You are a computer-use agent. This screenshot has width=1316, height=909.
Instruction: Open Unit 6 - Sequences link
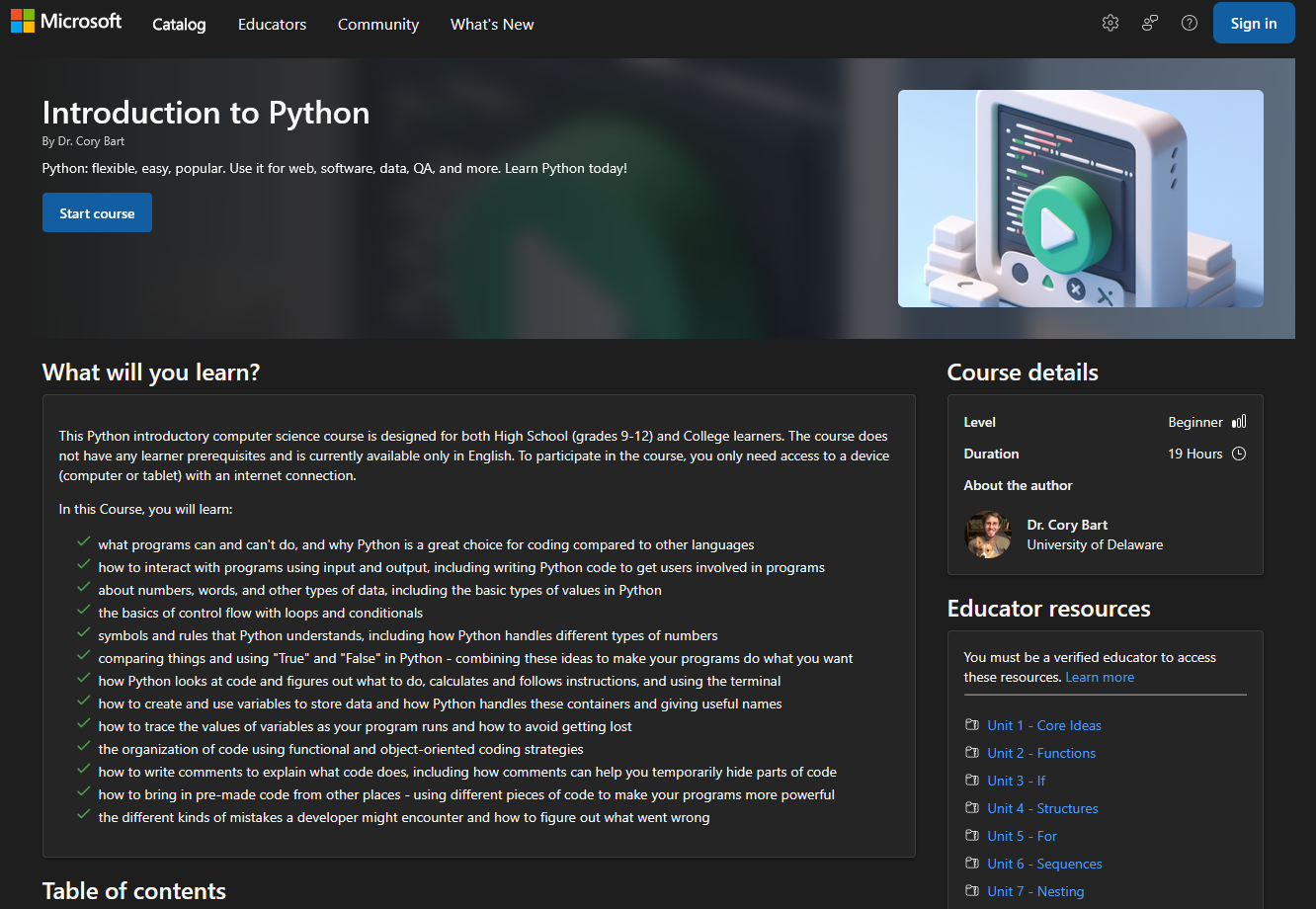coord(1044,864)
